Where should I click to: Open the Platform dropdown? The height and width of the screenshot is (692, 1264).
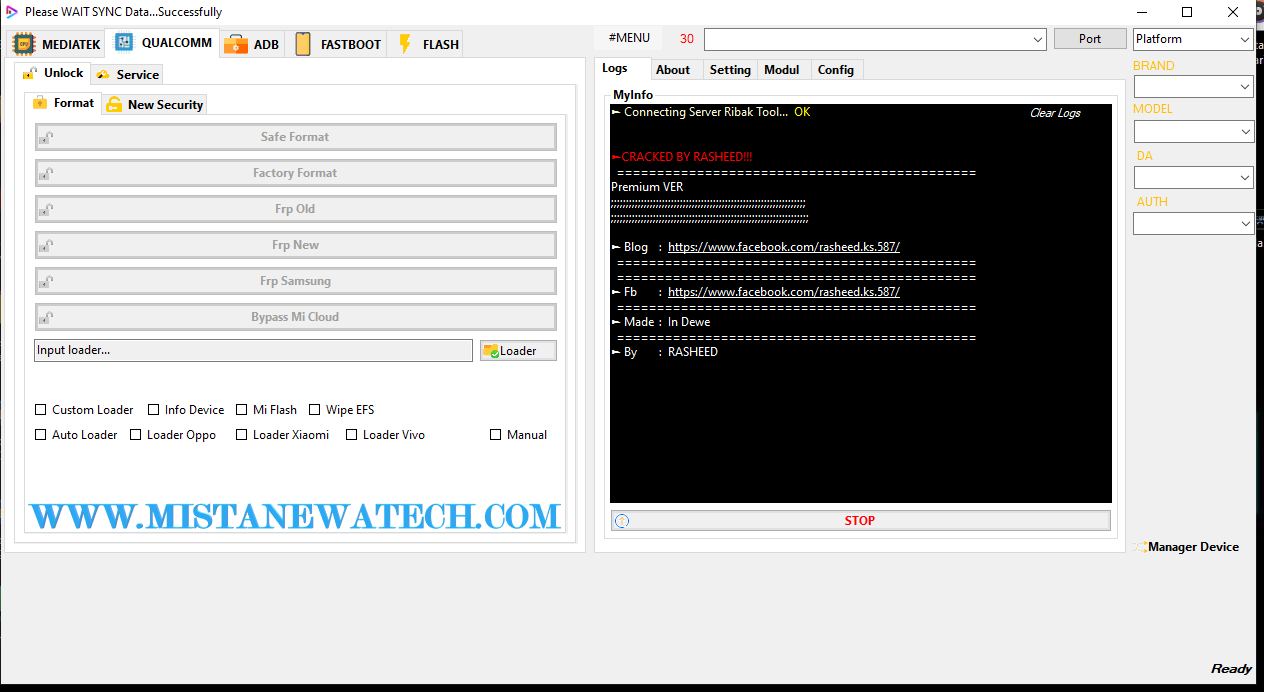coord(1193,39)
